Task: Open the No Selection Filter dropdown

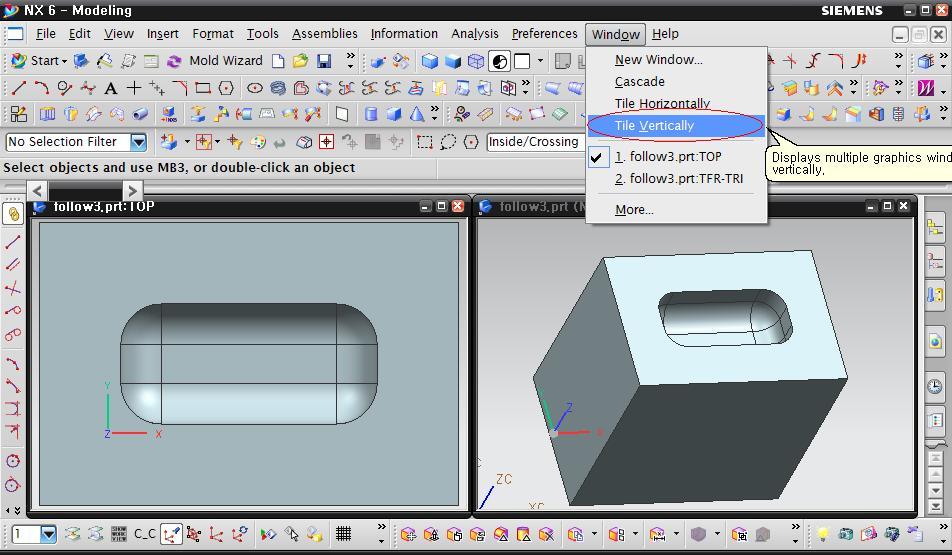Action: coord(138,142)
